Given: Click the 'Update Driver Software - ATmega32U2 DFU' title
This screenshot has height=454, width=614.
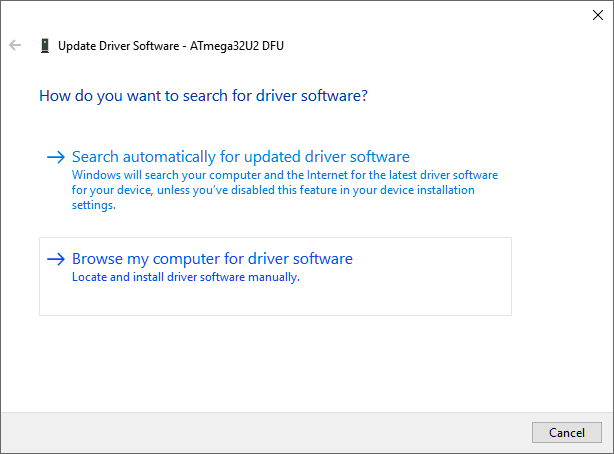Looking at the screenshot, I should coord(171,46).
